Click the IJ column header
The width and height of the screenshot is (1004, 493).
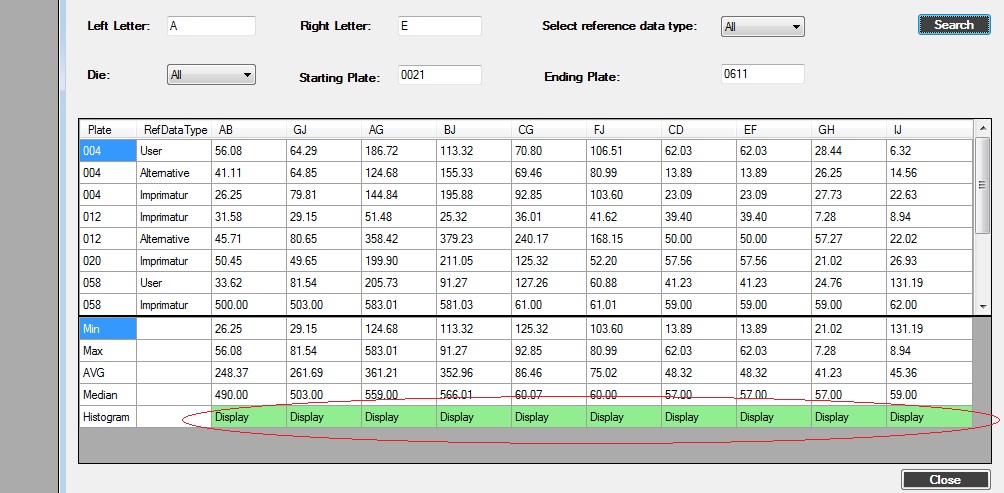click(x=930, y=130)
